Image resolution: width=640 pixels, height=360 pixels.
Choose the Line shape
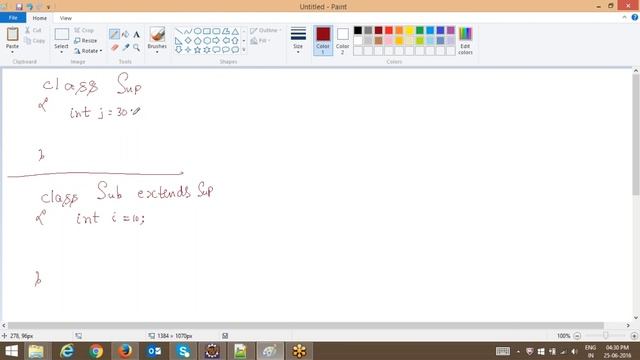[x=179, y=31]
